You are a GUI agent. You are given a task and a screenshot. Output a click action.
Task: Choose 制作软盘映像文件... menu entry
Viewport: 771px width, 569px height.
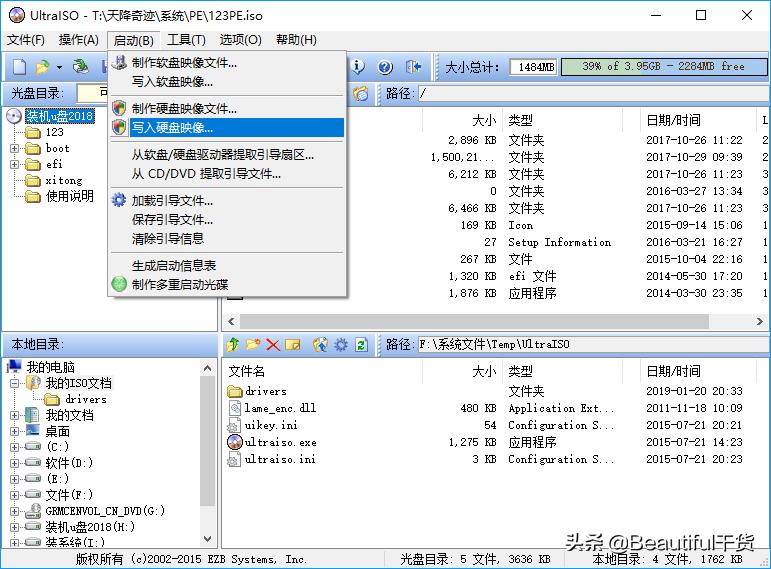coord(227,62)
